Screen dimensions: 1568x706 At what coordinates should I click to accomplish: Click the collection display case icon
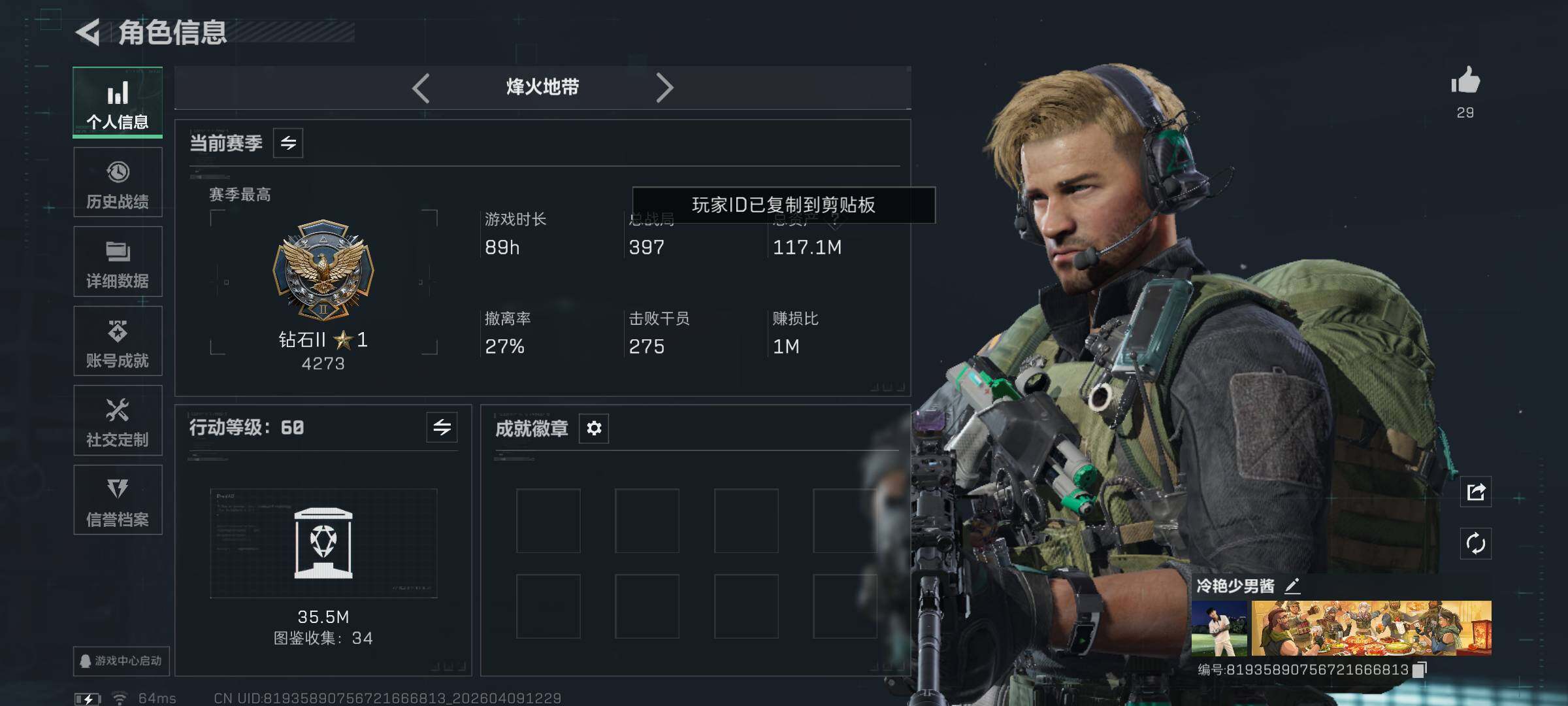pos(323,543)
